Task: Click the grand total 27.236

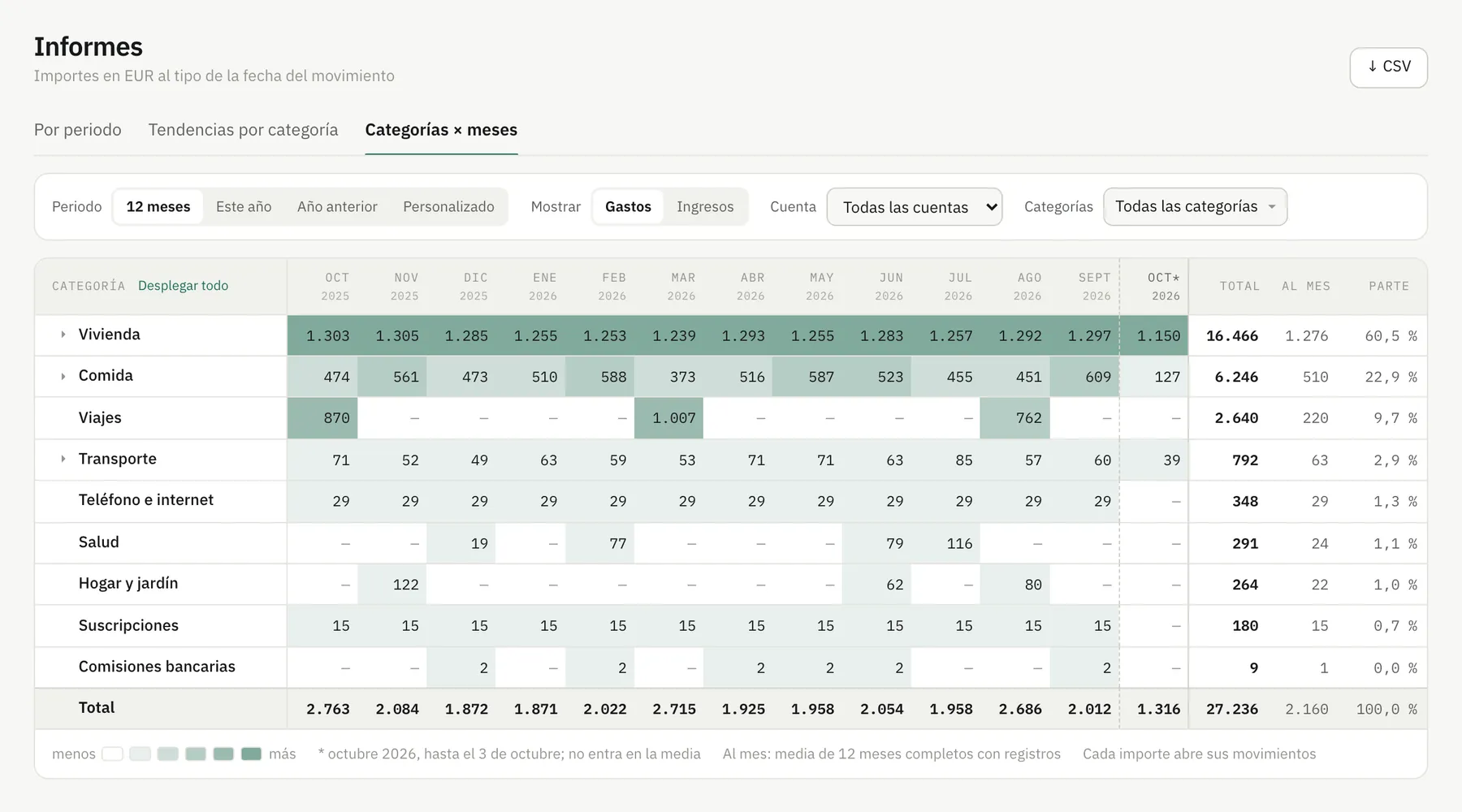Action: tap(1231, 709)
